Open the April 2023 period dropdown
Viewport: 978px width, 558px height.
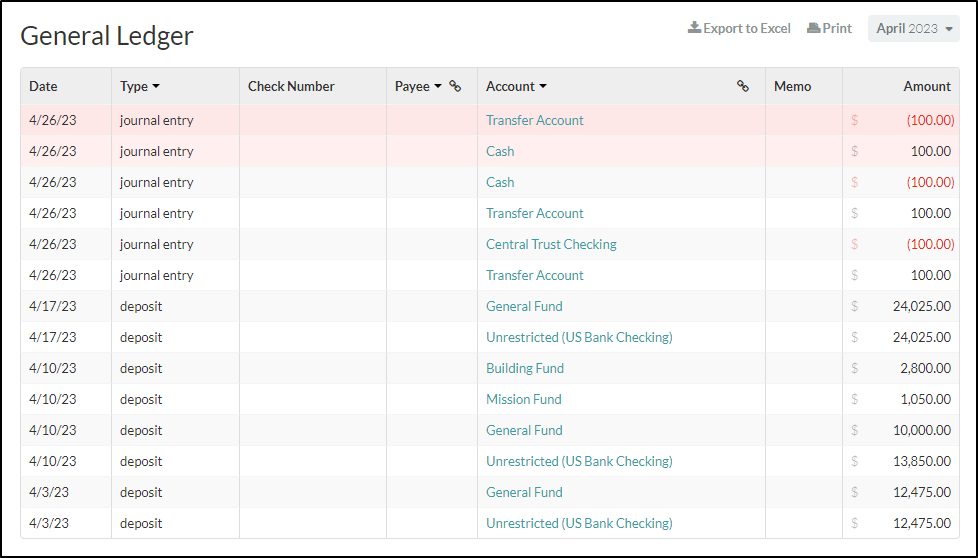914,29
